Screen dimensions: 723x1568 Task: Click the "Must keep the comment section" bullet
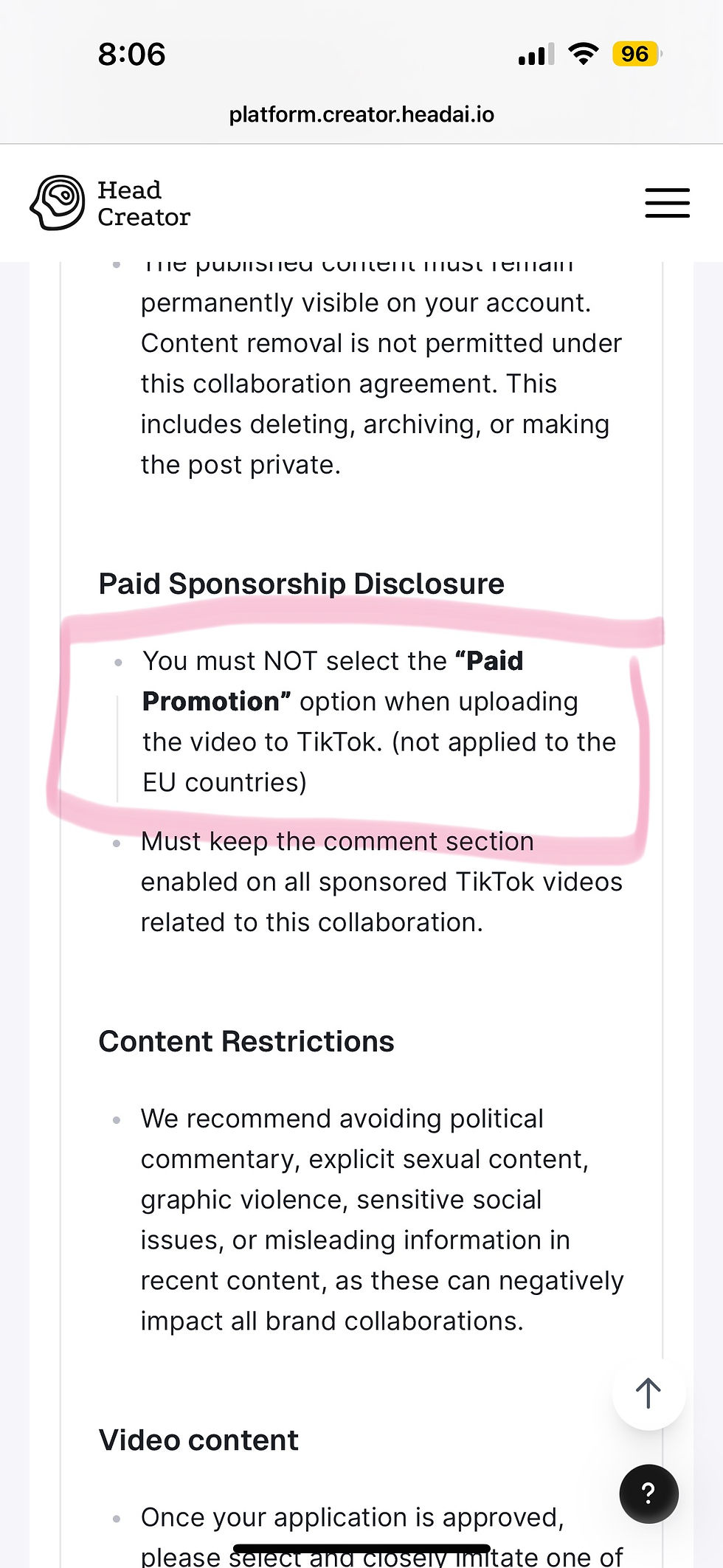(337, 842)
